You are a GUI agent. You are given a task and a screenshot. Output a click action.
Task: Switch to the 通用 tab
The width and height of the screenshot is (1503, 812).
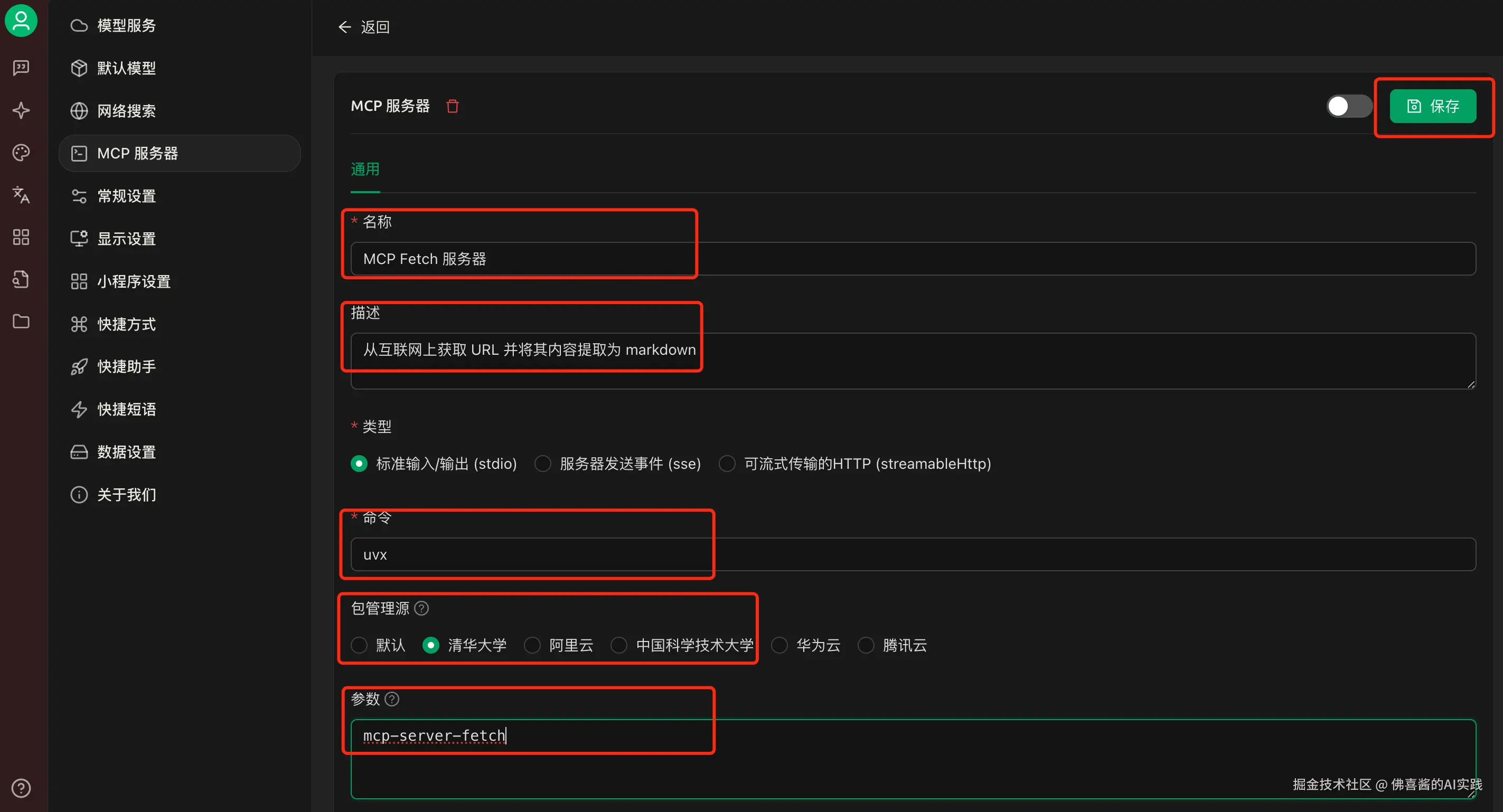click(365, 169)
